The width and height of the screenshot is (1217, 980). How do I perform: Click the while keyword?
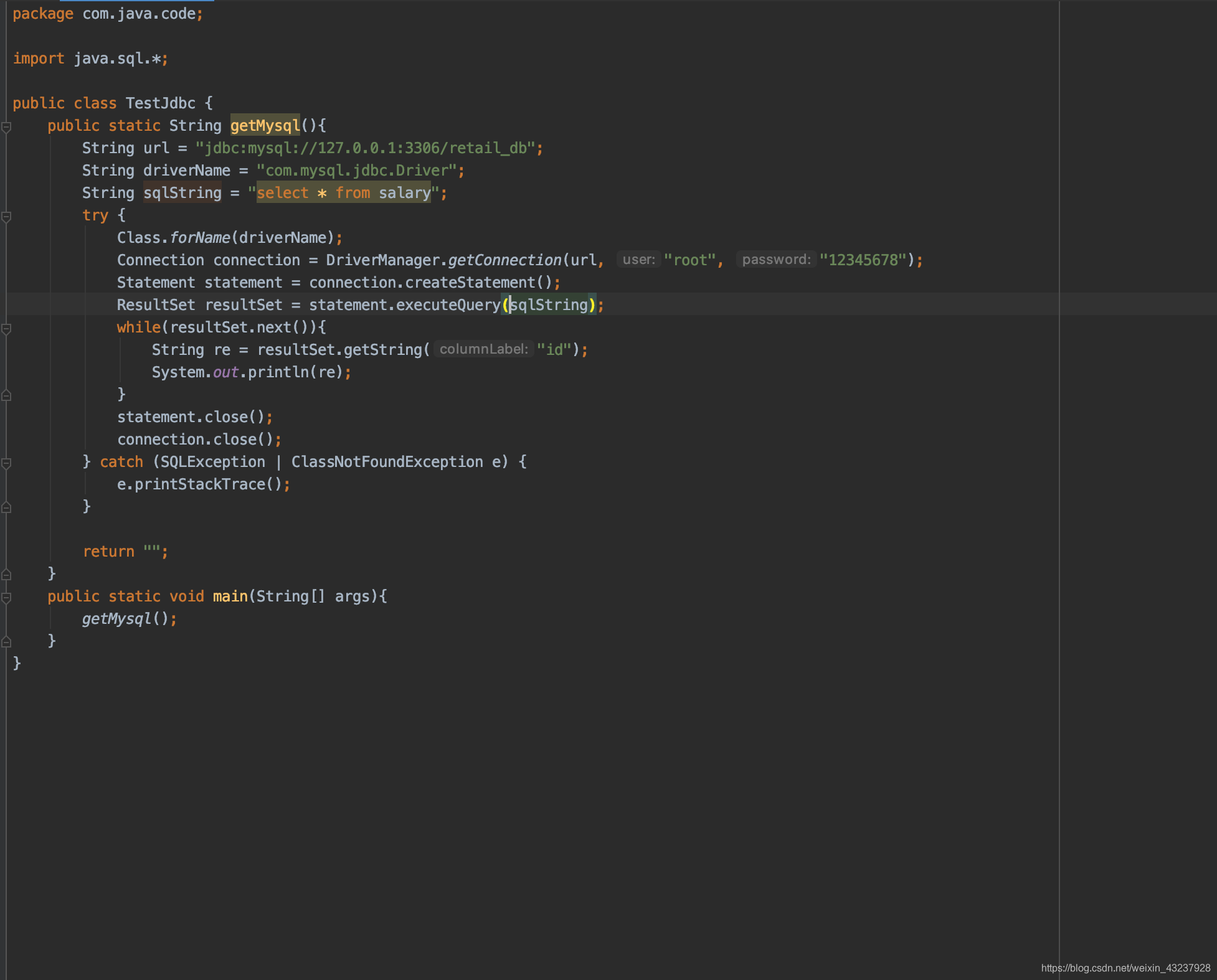click(139, 327)
